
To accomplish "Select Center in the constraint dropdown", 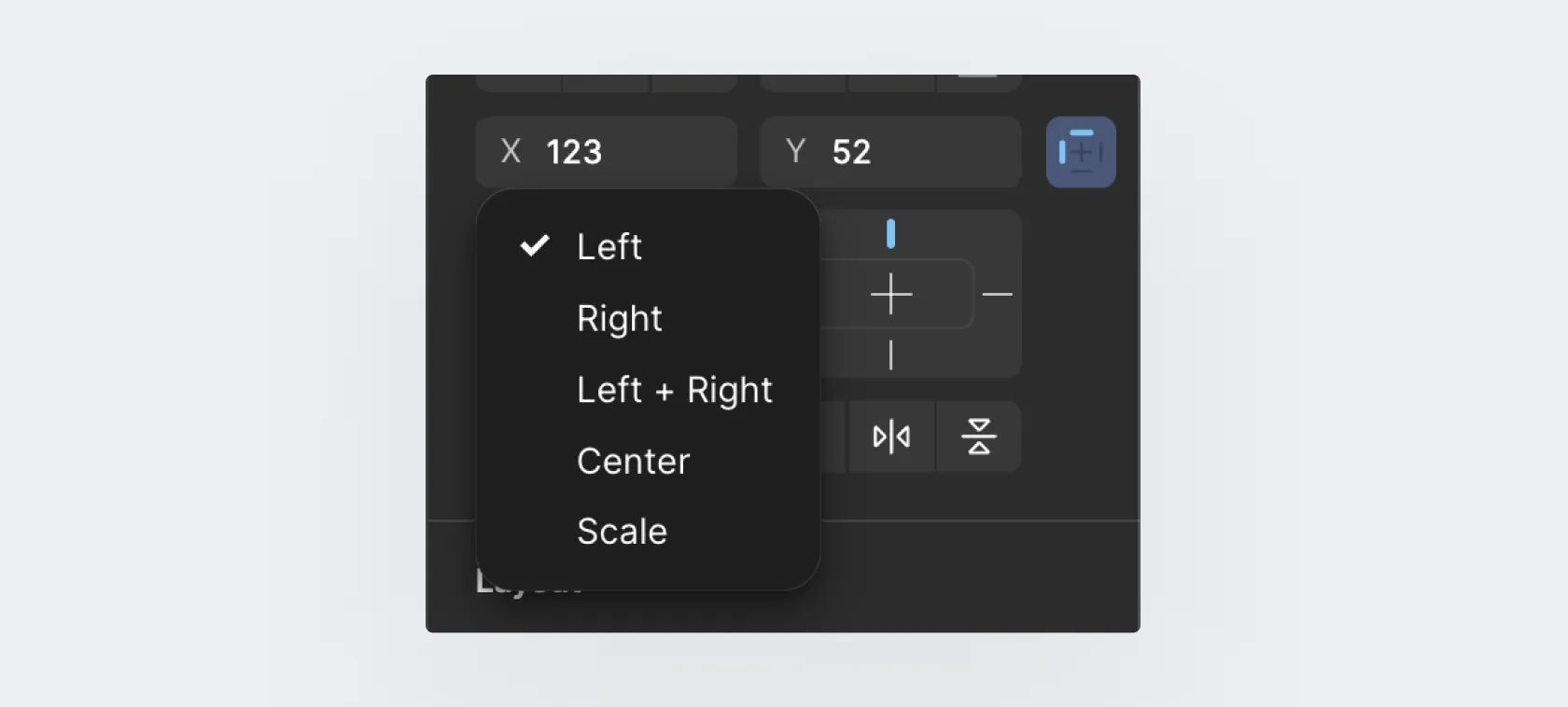I will (633, 461).
